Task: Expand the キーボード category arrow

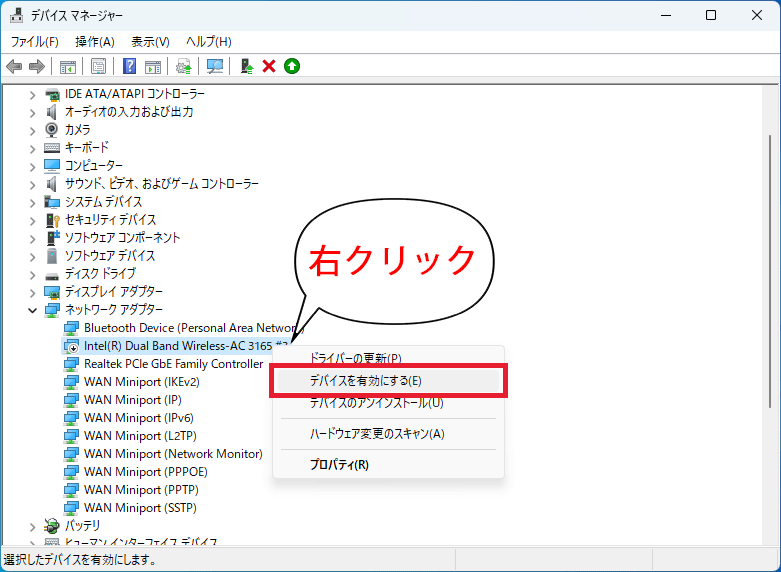Action: [33, 148]
